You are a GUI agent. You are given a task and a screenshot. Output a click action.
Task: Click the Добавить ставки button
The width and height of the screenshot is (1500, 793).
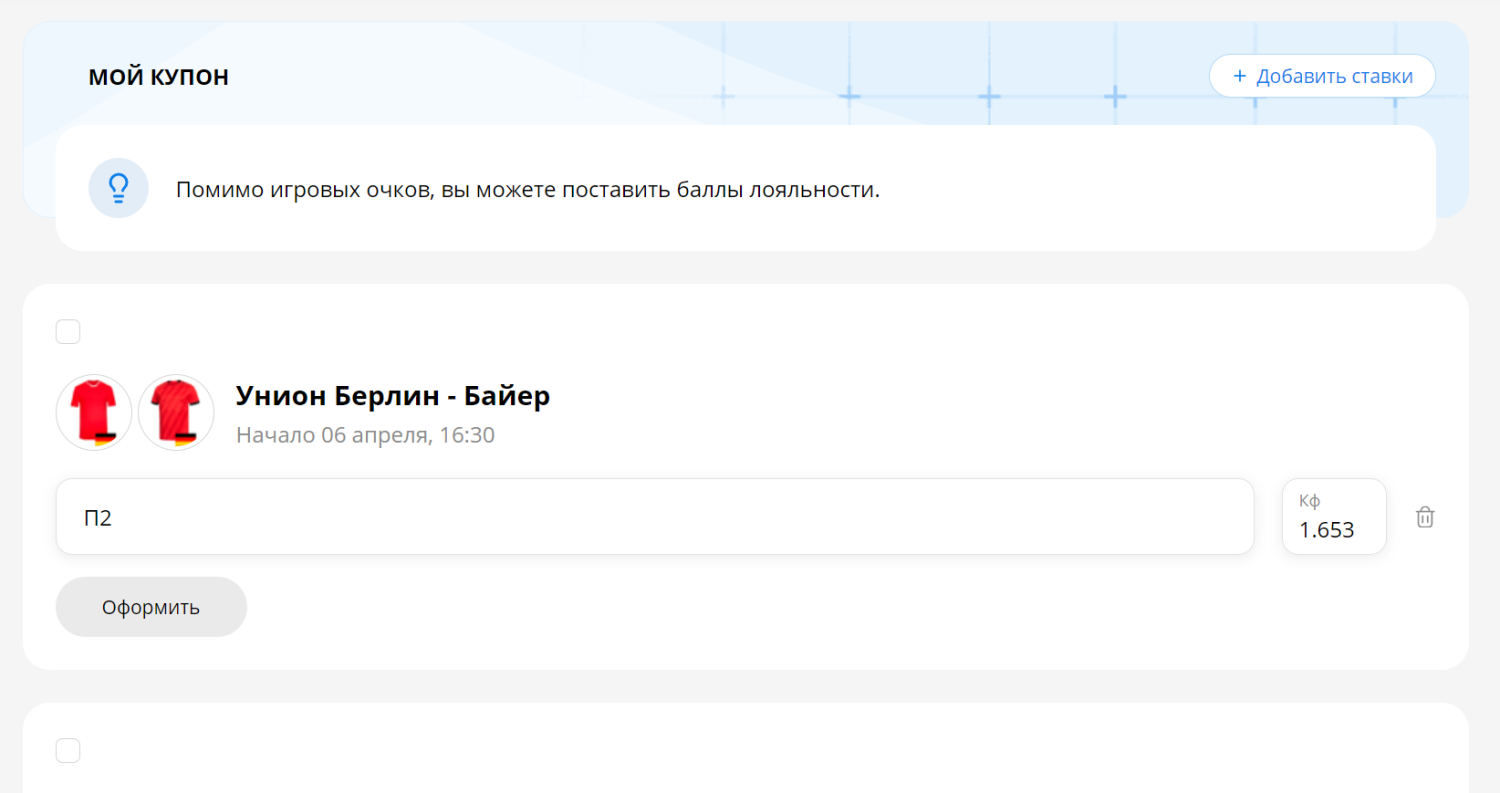pos(1321,76)
